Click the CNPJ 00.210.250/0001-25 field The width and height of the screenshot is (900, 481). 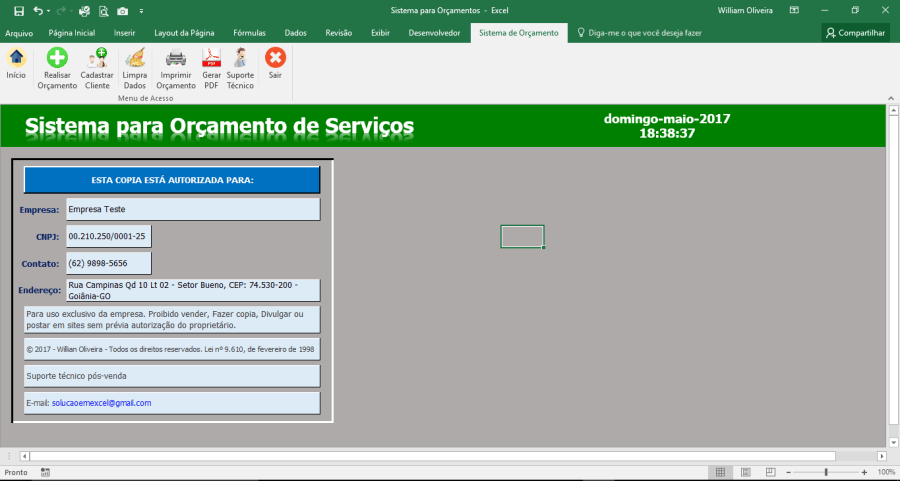click(108, 236)
